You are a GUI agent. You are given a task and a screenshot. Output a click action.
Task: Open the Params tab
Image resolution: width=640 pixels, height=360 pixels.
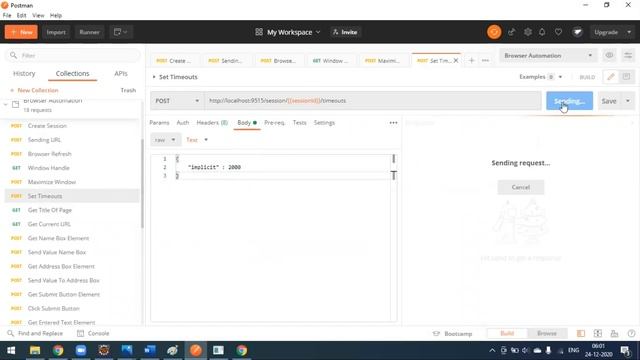click(159, 122)
